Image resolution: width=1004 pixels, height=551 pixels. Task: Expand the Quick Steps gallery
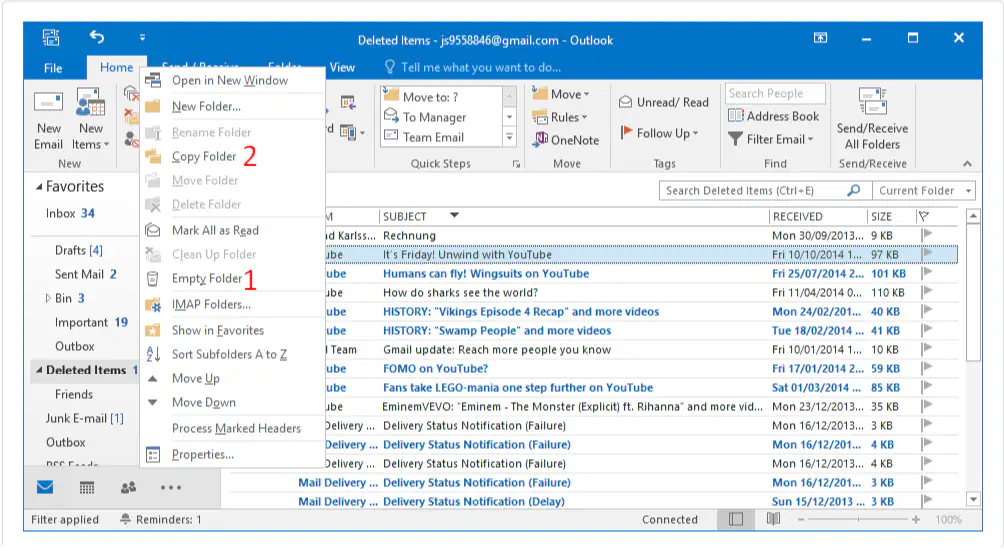click(510, 137)
